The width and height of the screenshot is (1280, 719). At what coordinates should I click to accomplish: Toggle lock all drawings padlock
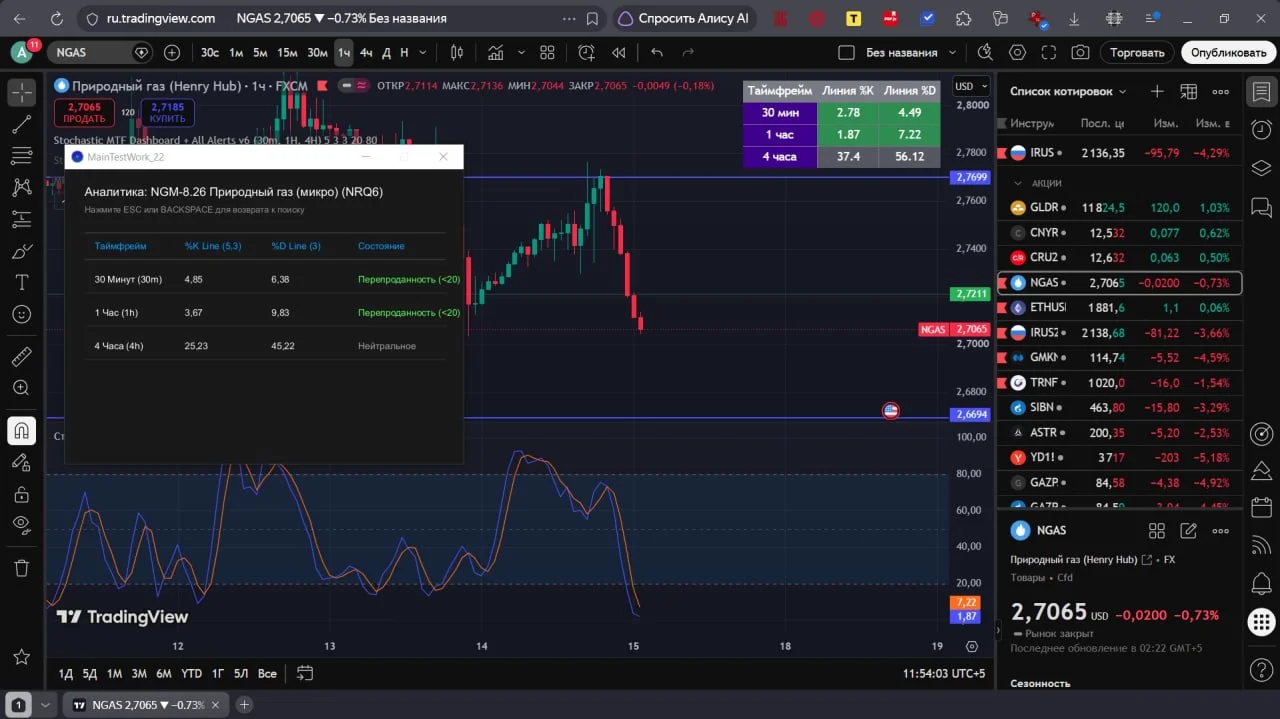point(21,494)
